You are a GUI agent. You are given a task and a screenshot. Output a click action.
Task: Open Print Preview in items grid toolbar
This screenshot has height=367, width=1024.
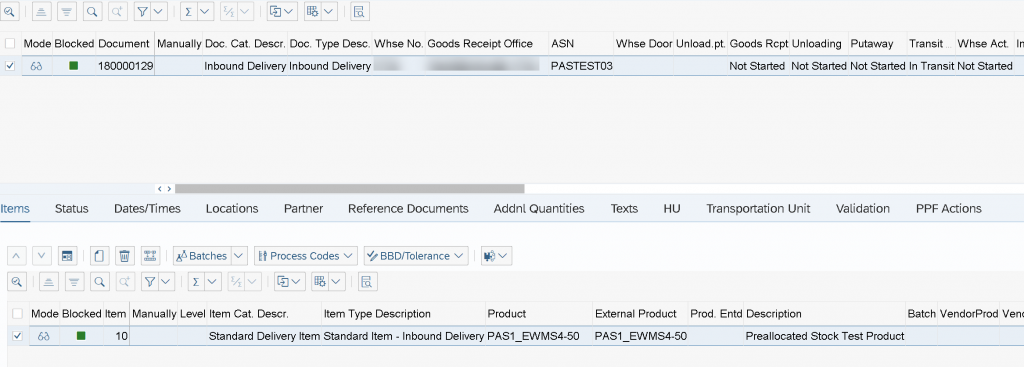tap(367, 281)
